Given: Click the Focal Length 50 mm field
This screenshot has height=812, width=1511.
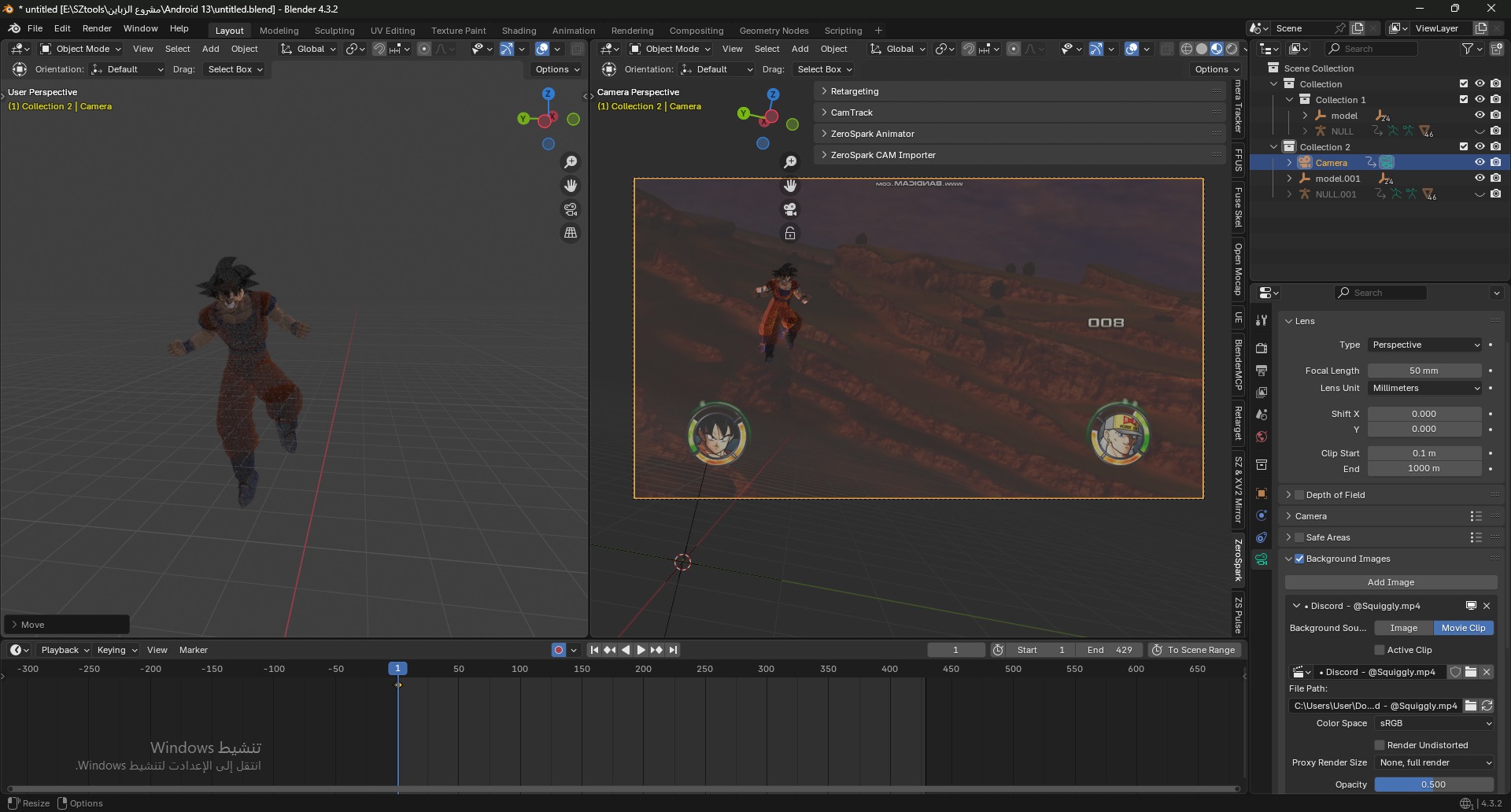Looking at the screenshot, I should coord(1424,371).
